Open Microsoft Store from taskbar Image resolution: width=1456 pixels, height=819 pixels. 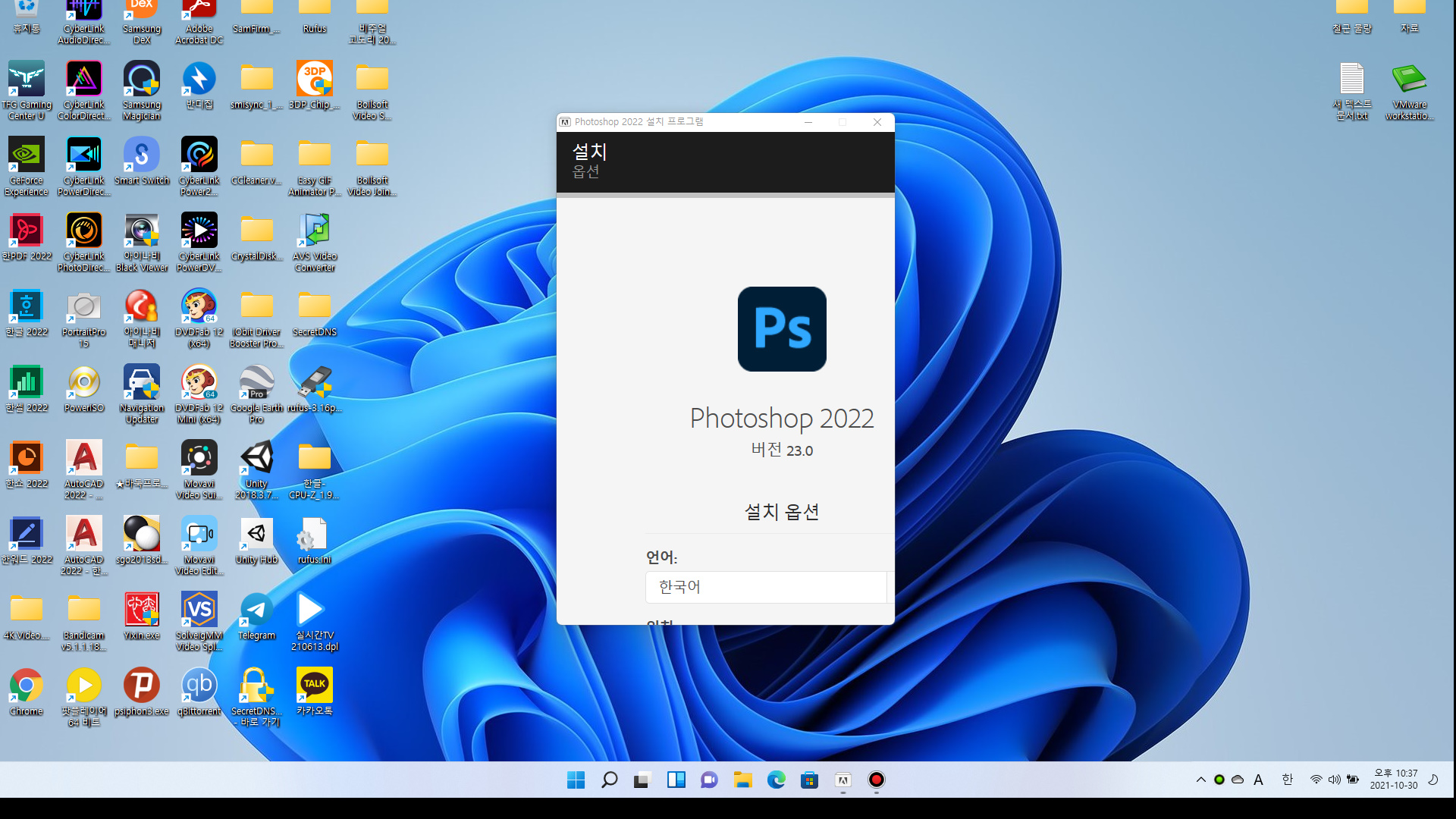click(809, 780)
